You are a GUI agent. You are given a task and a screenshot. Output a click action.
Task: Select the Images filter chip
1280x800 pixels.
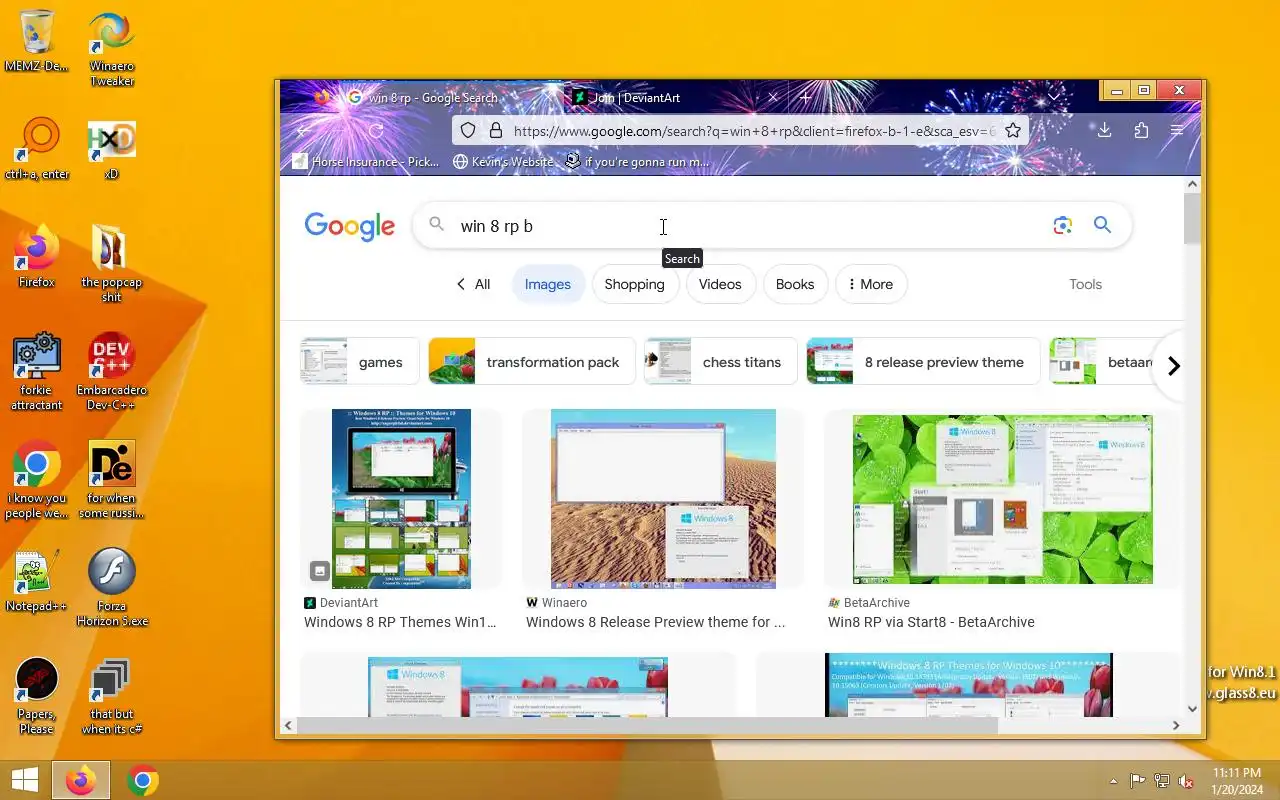[x=547, y=284]
